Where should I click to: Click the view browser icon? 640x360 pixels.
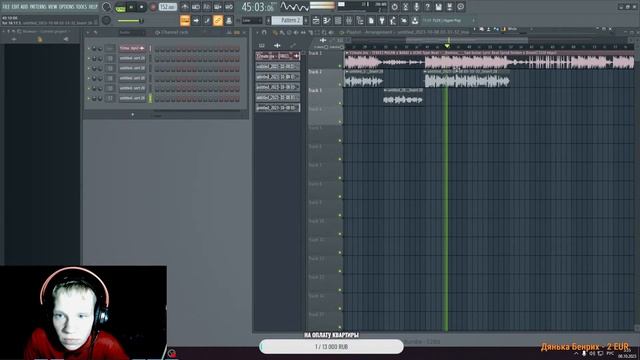click(x=360, y=20)
